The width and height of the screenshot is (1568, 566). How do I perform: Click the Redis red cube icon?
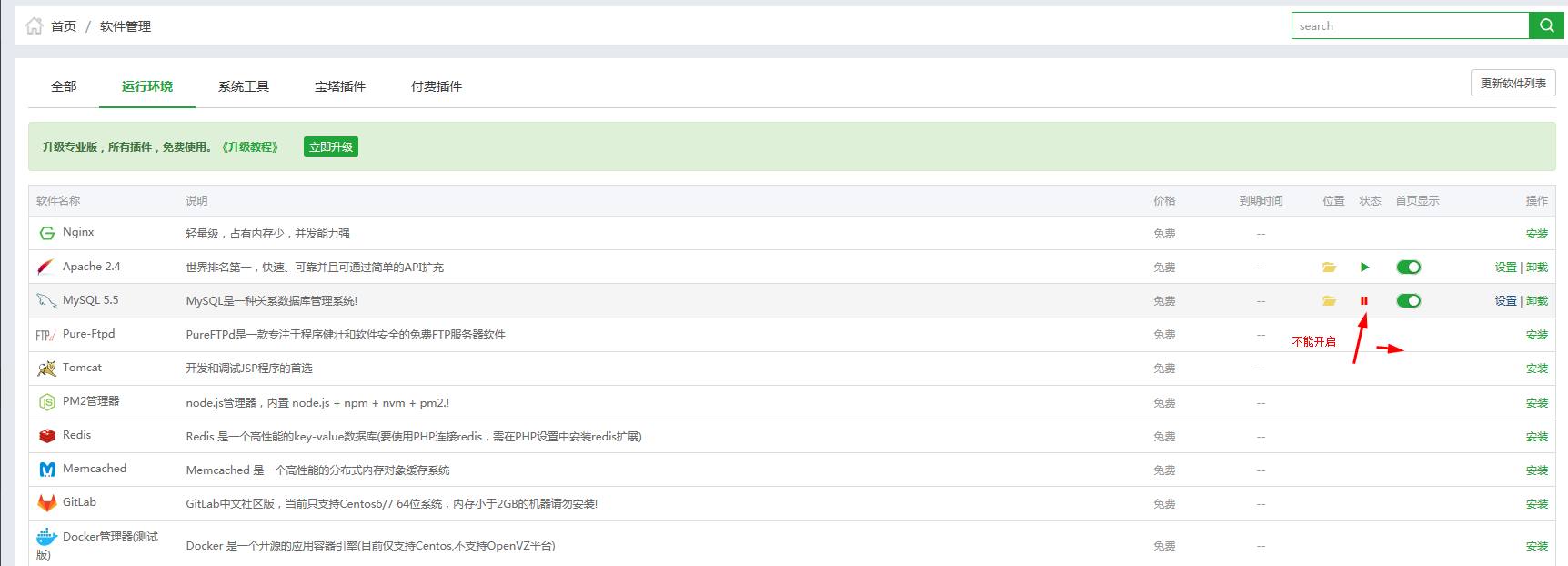pyautogui.click(x=47, y=436)
